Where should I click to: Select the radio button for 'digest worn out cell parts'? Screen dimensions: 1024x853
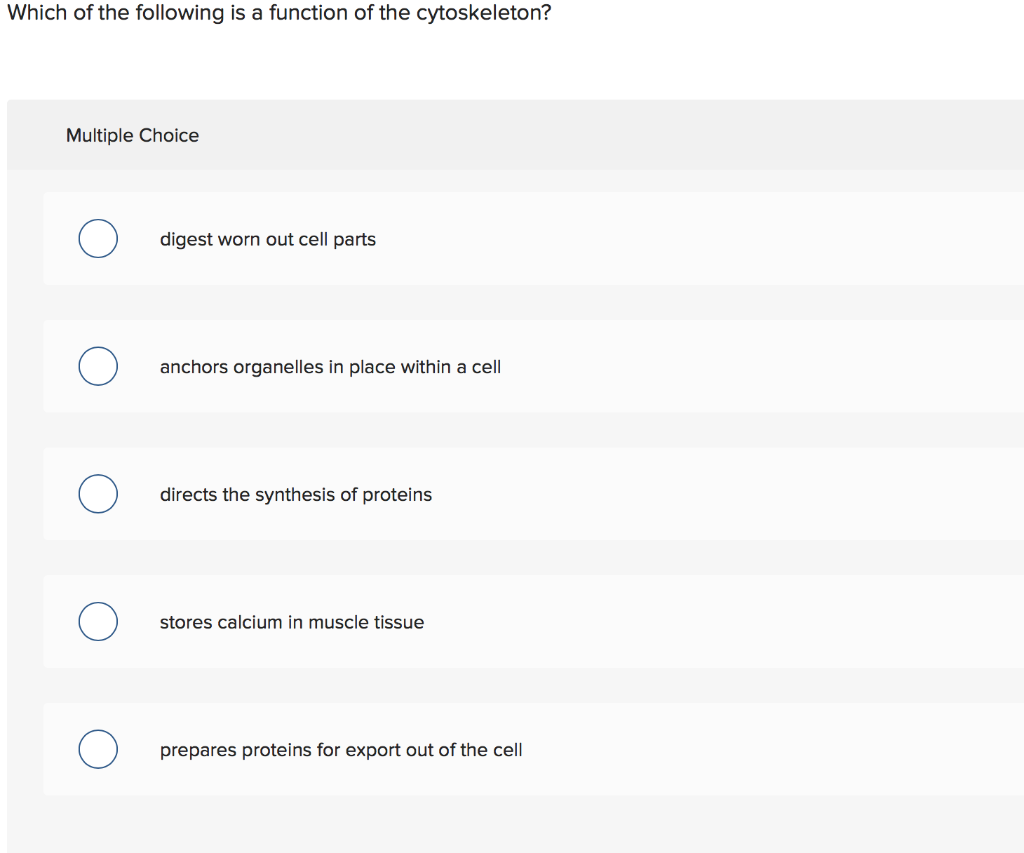pyautogui.click(x=97, y=238)
